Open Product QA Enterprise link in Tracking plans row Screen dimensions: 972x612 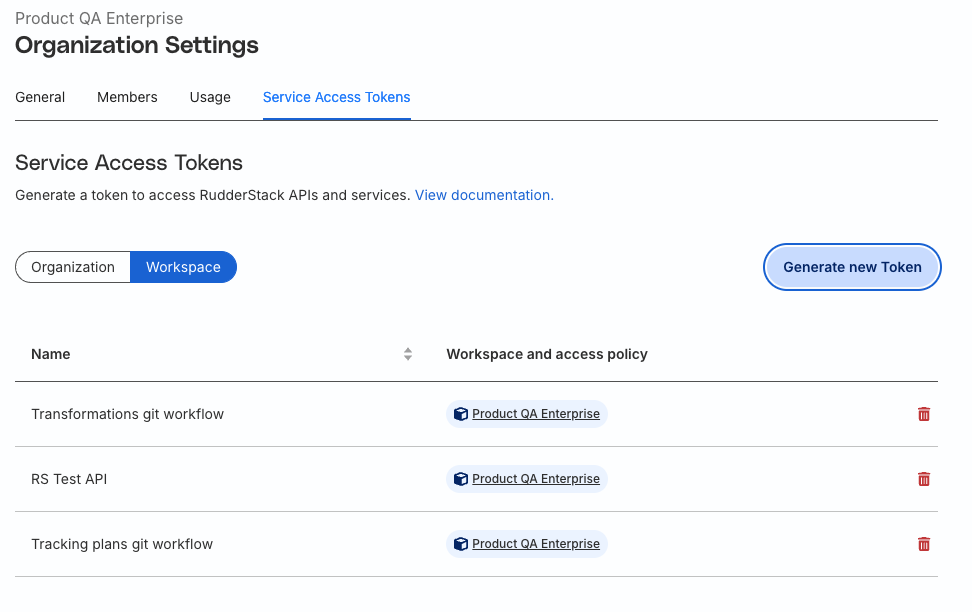click(x=536, y=544)
